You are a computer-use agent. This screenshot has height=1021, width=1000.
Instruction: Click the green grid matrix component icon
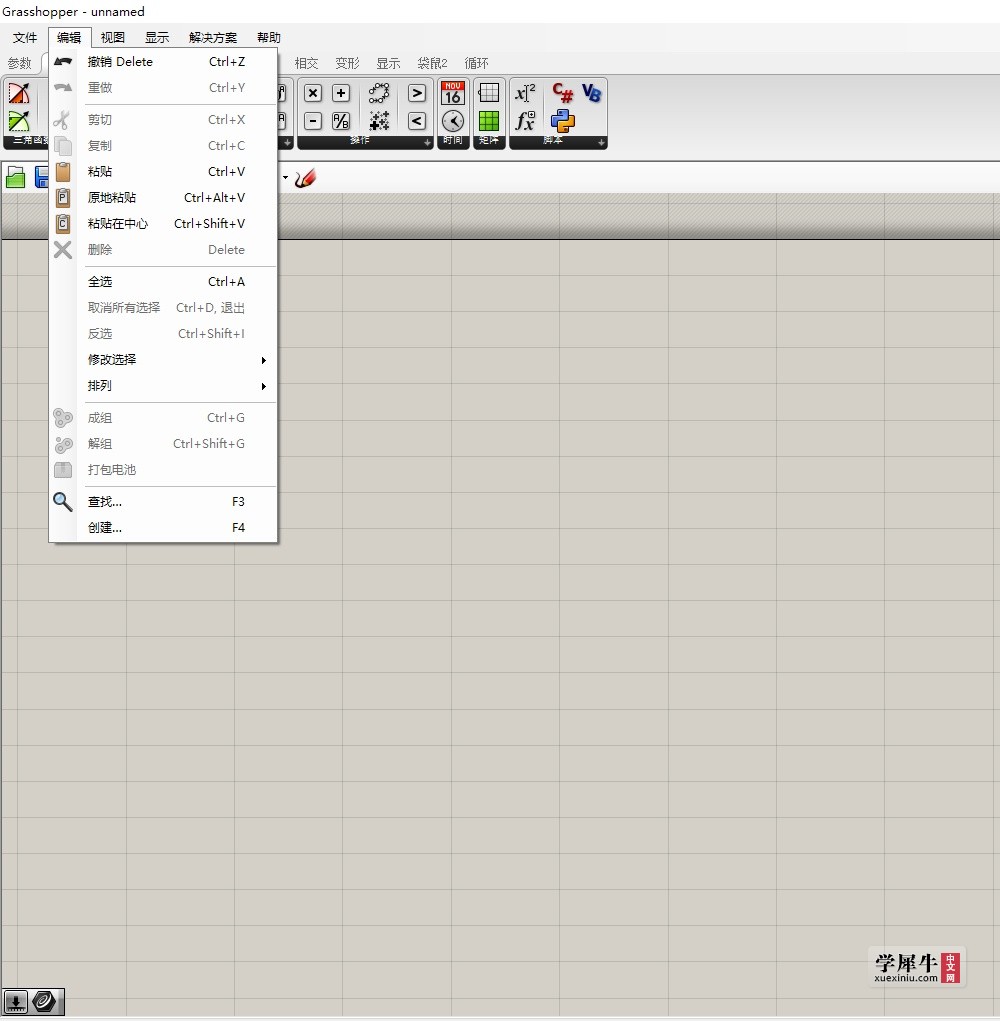tap(489, 121)
